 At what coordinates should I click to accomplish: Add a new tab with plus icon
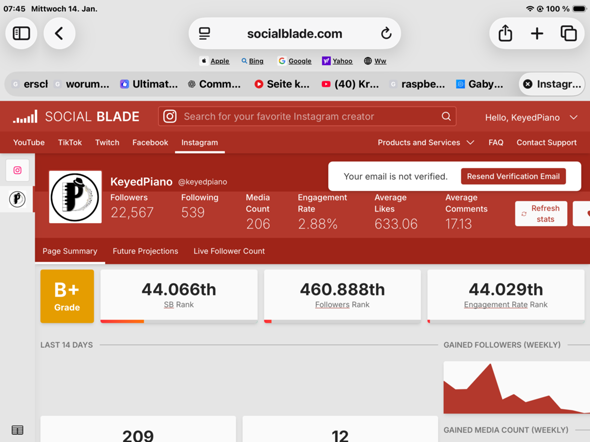537,33
